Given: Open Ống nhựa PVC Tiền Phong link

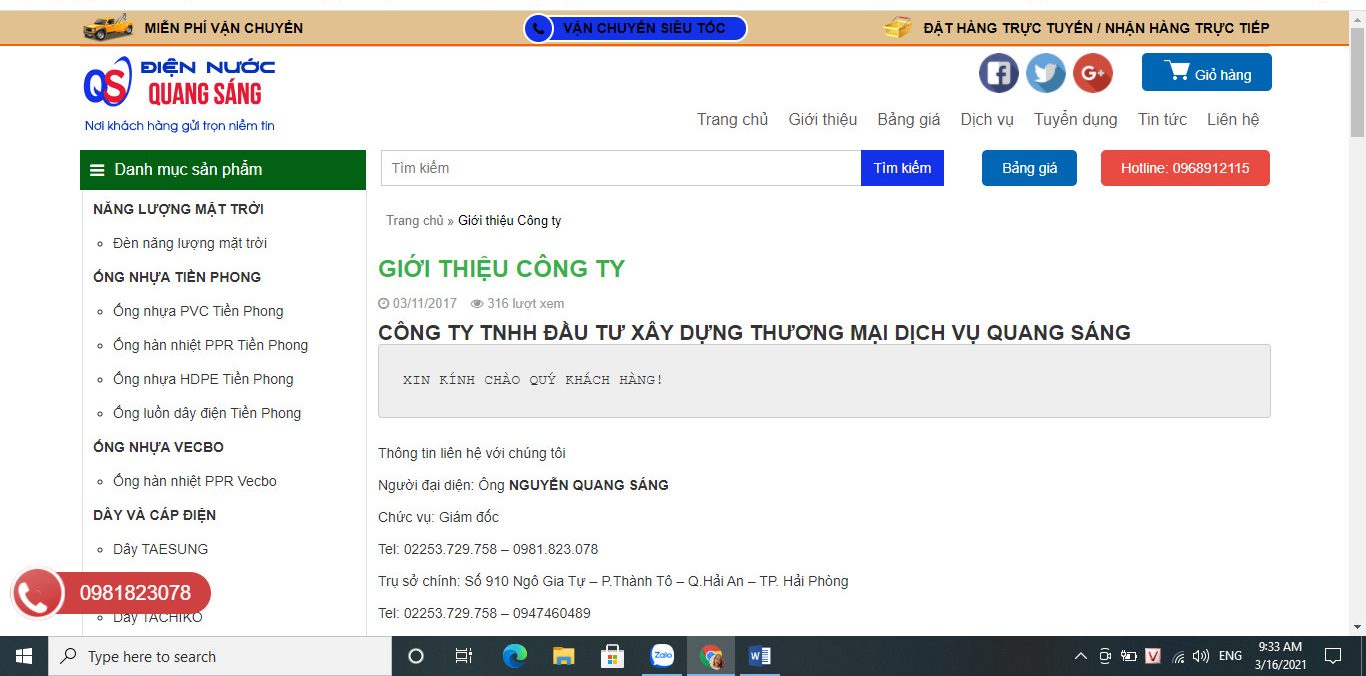Looking at the screenshot, I should pyautogui.click(x=198, y=311).
